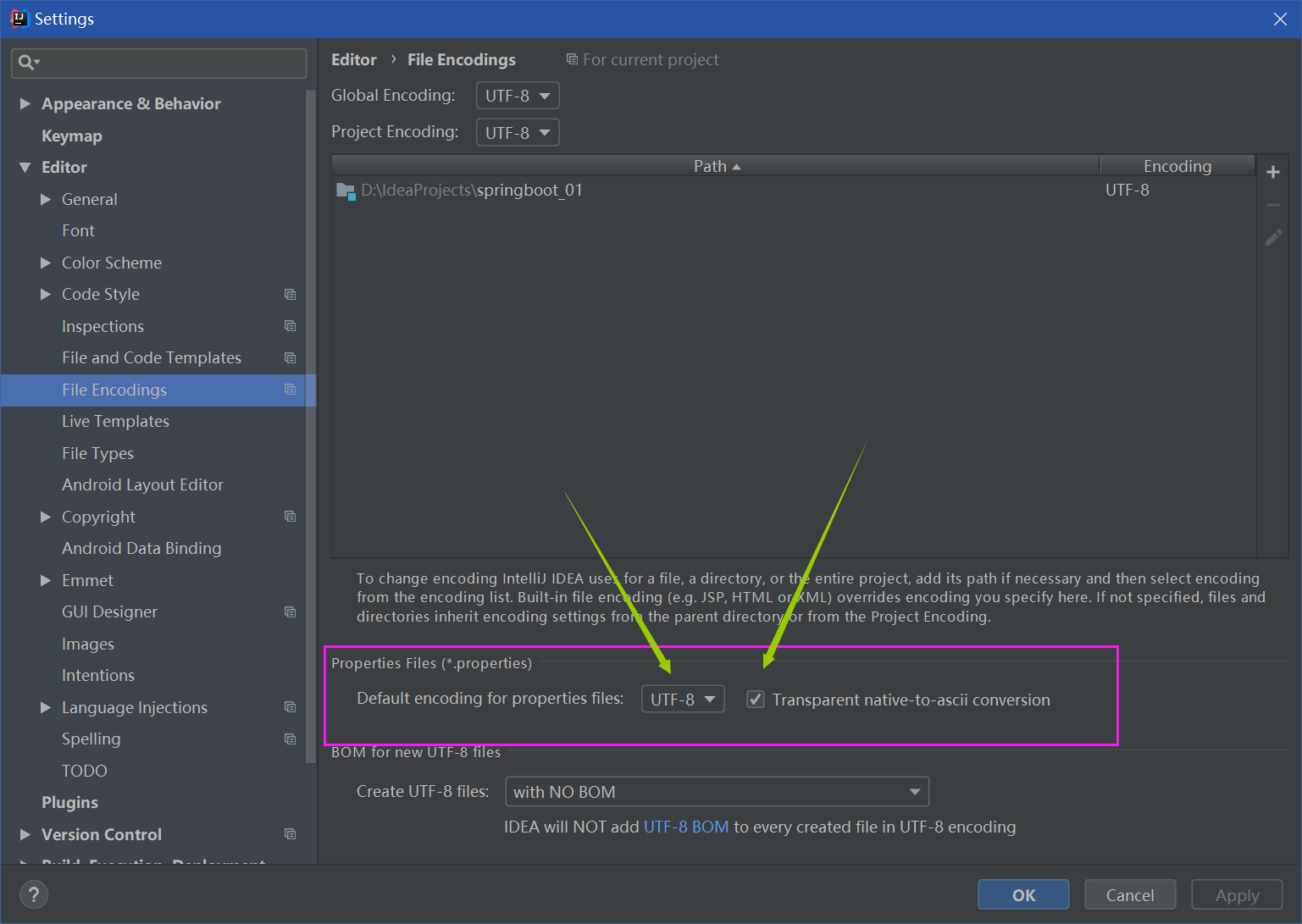The image size is (1302, 924).
Task: Click project-level icon beside GUI Designer
Action: coord(290,612)
